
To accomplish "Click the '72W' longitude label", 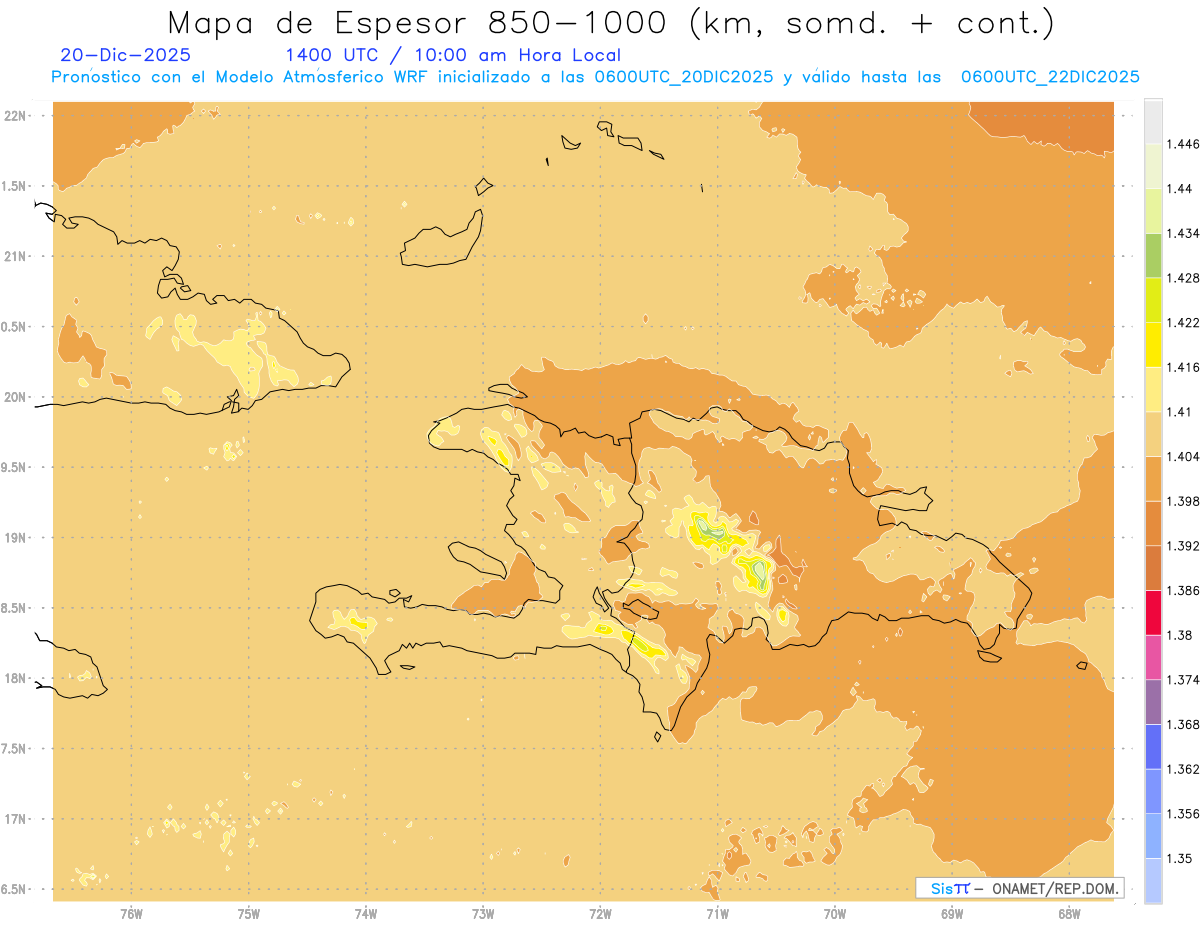I will coord(600,915).
